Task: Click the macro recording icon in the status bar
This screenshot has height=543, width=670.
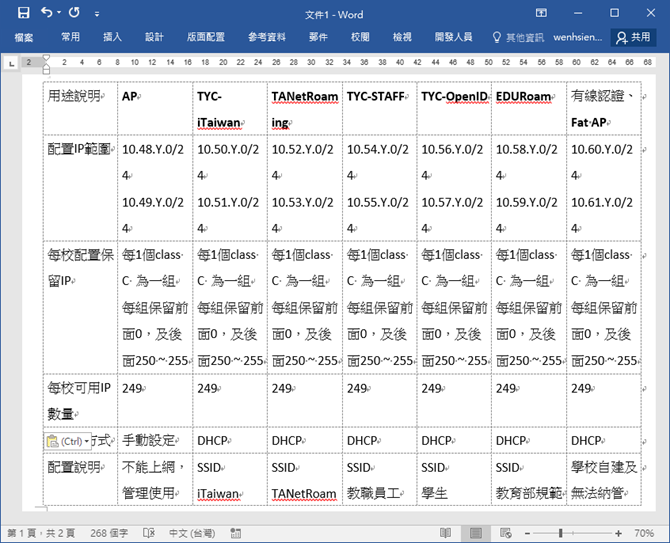Action: (235, 533)
